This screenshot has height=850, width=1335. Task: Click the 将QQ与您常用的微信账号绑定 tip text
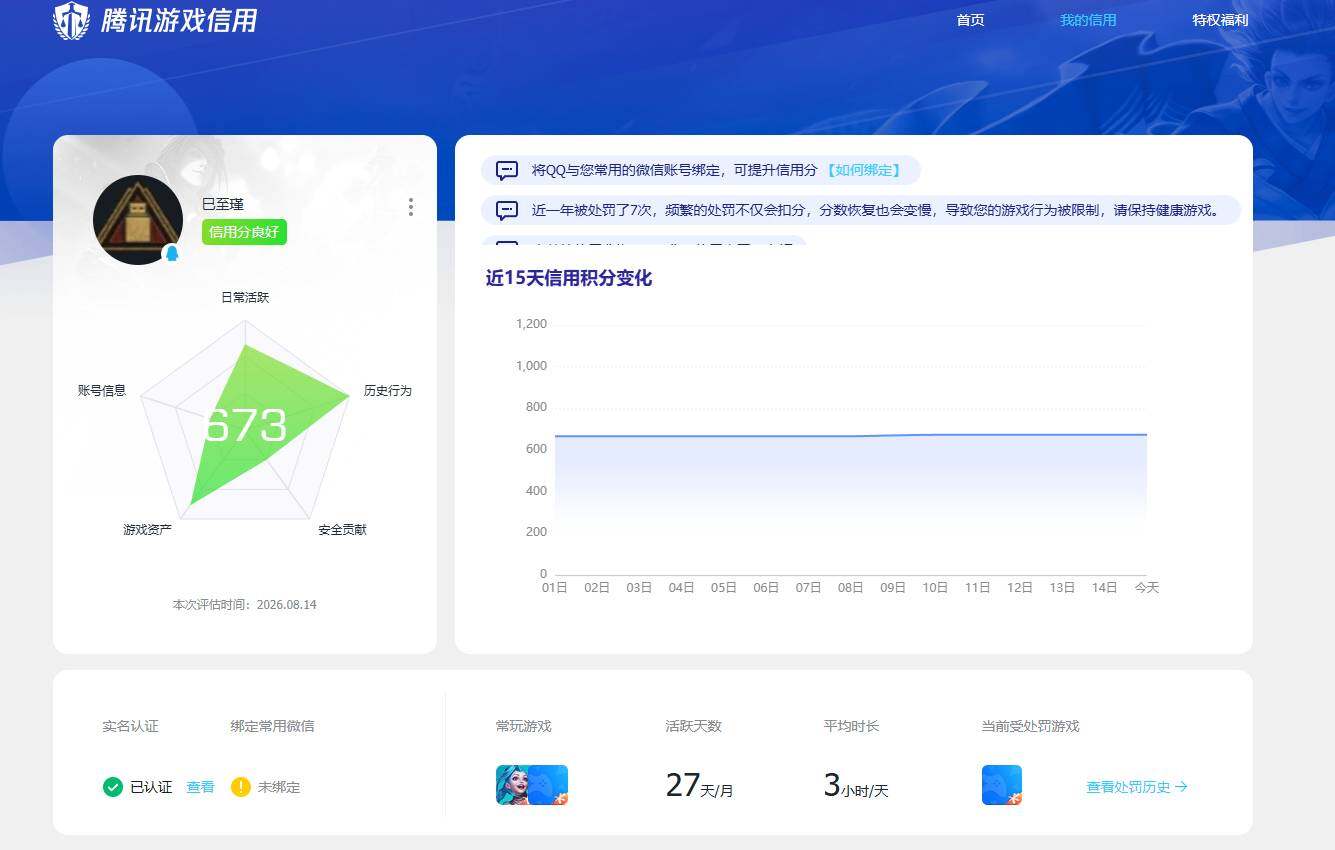(675, 170)
